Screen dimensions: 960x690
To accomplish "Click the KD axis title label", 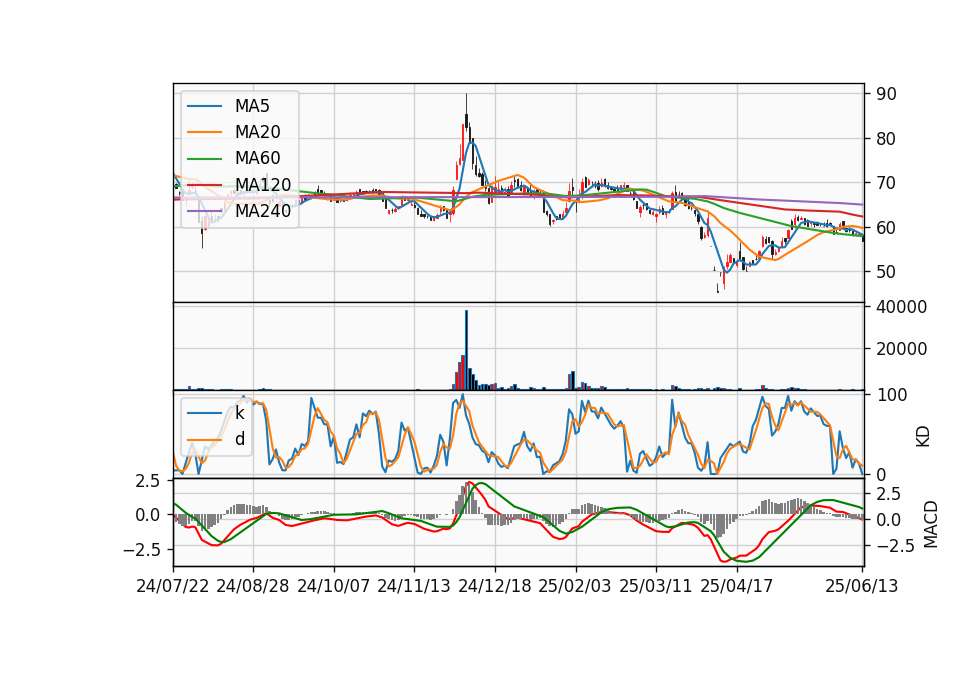I will pos(923,437).
